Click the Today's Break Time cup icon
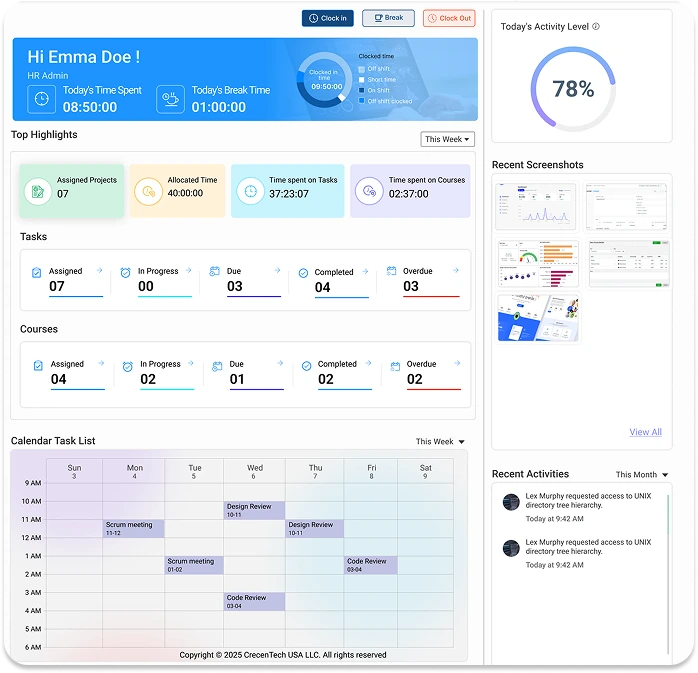 (x=170, y=99)
